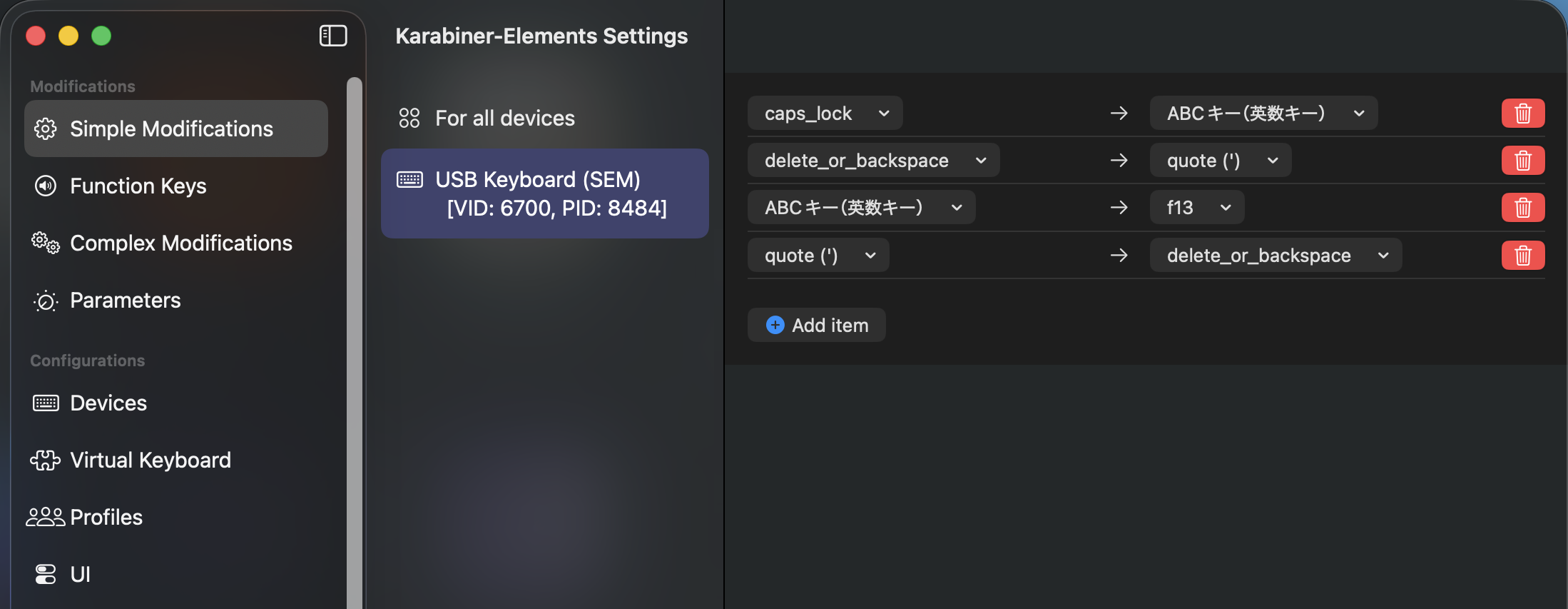
Task: Click the sidebar vertical scrollbar
Action: (355, 343)
